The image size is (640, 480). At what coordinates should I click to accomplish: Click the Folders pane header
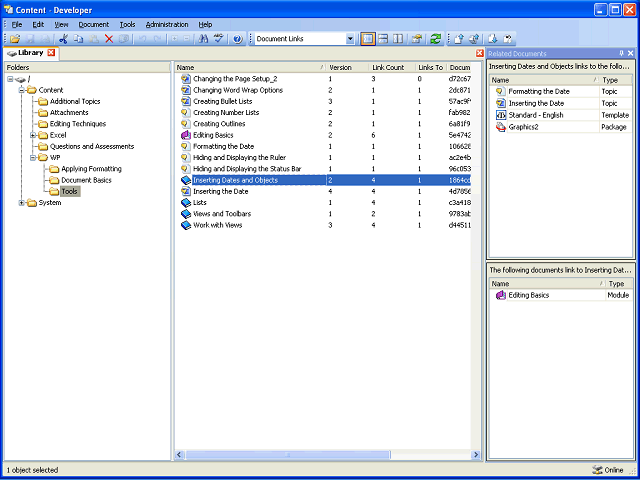87,67
